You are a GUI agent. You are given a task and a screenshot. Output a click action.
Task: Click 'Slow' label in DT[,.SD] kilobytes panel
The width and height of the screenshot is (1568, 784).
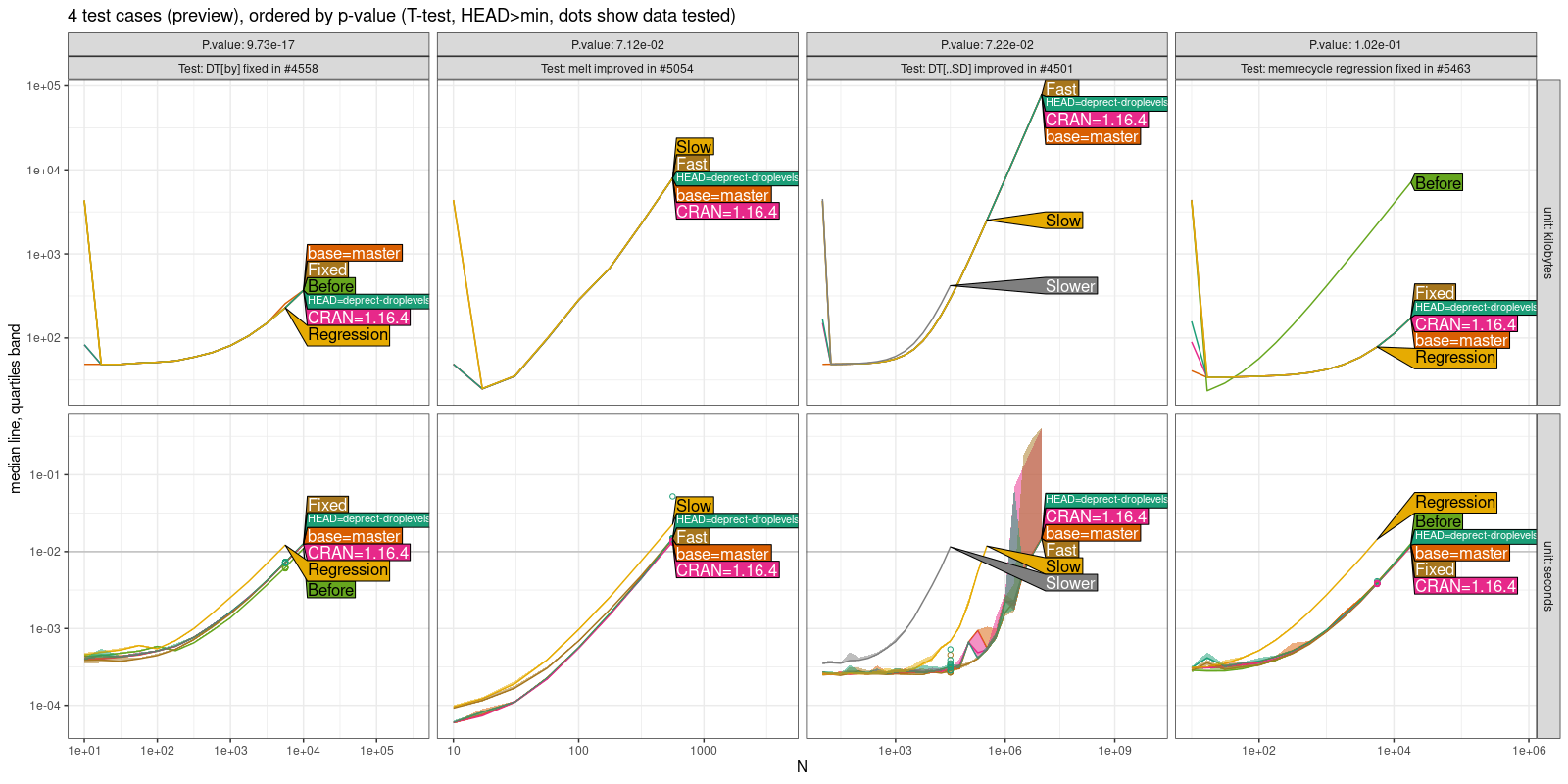click(1063, 220)
